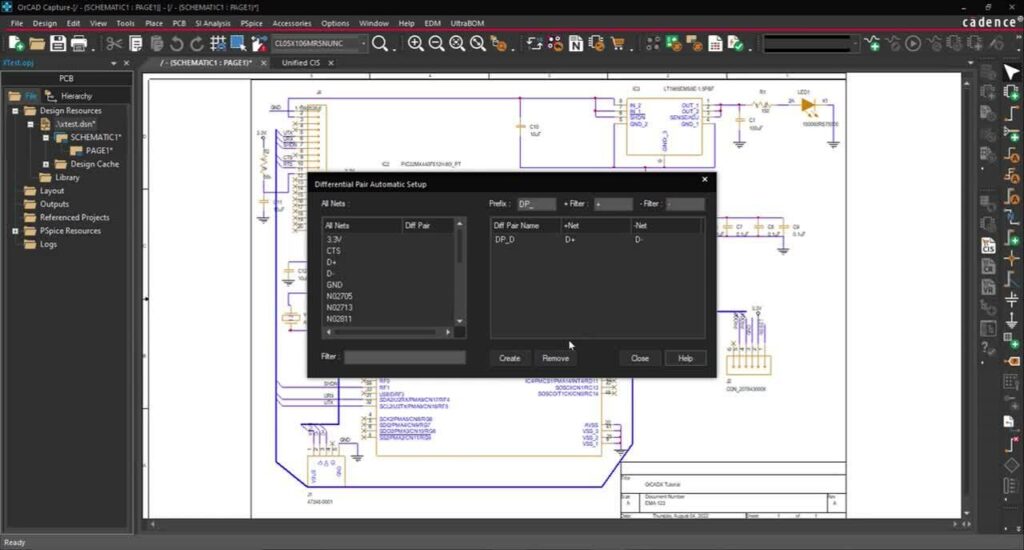This screenshot has height=550, width=1024.
Task: Click the Remove button
Action: click(x=555, y=358)
